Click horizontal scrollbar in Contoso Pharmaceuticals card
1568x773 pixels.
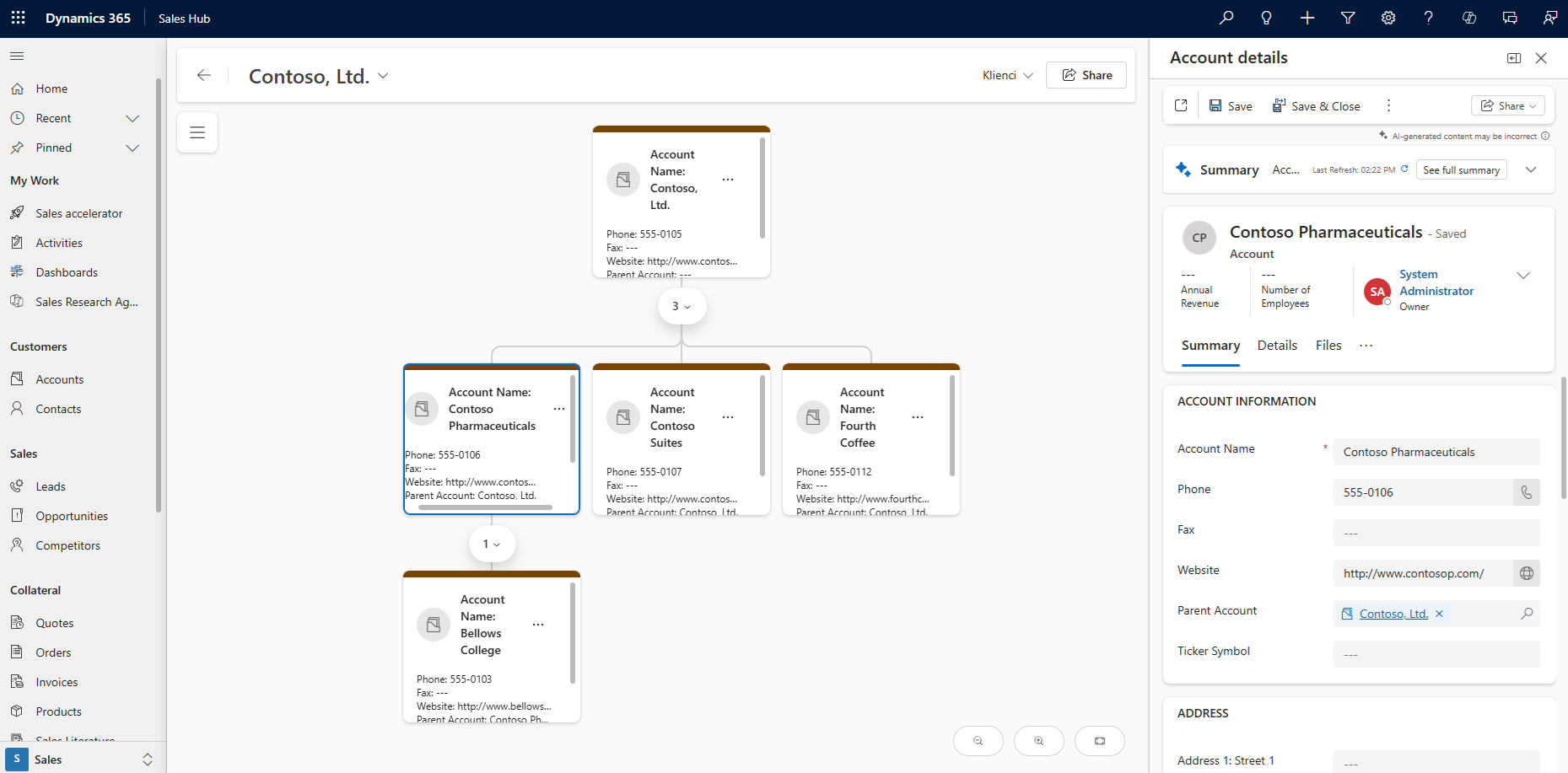[x=485, y=507]
